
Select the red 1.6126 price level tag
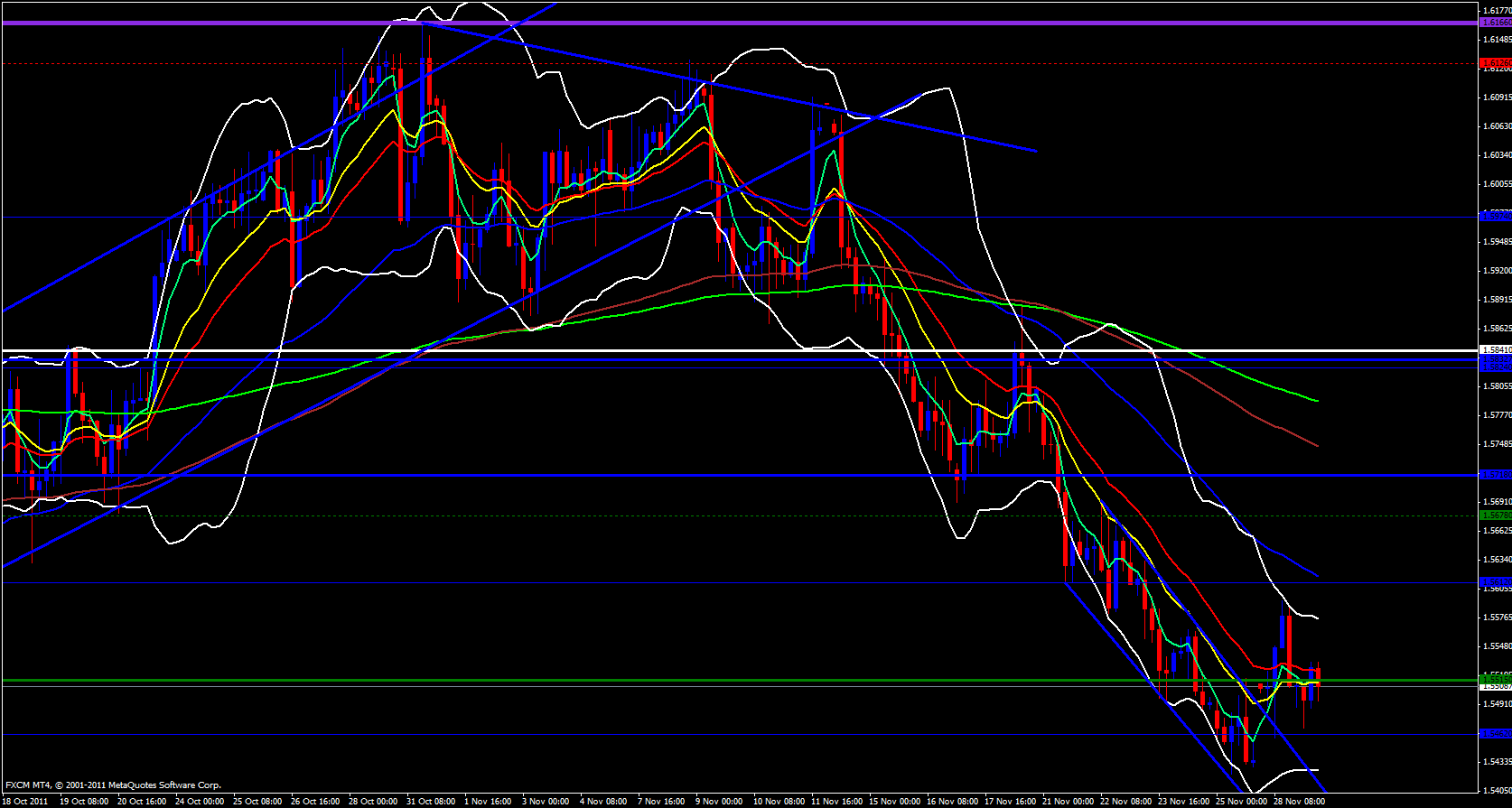point(1495,63)
